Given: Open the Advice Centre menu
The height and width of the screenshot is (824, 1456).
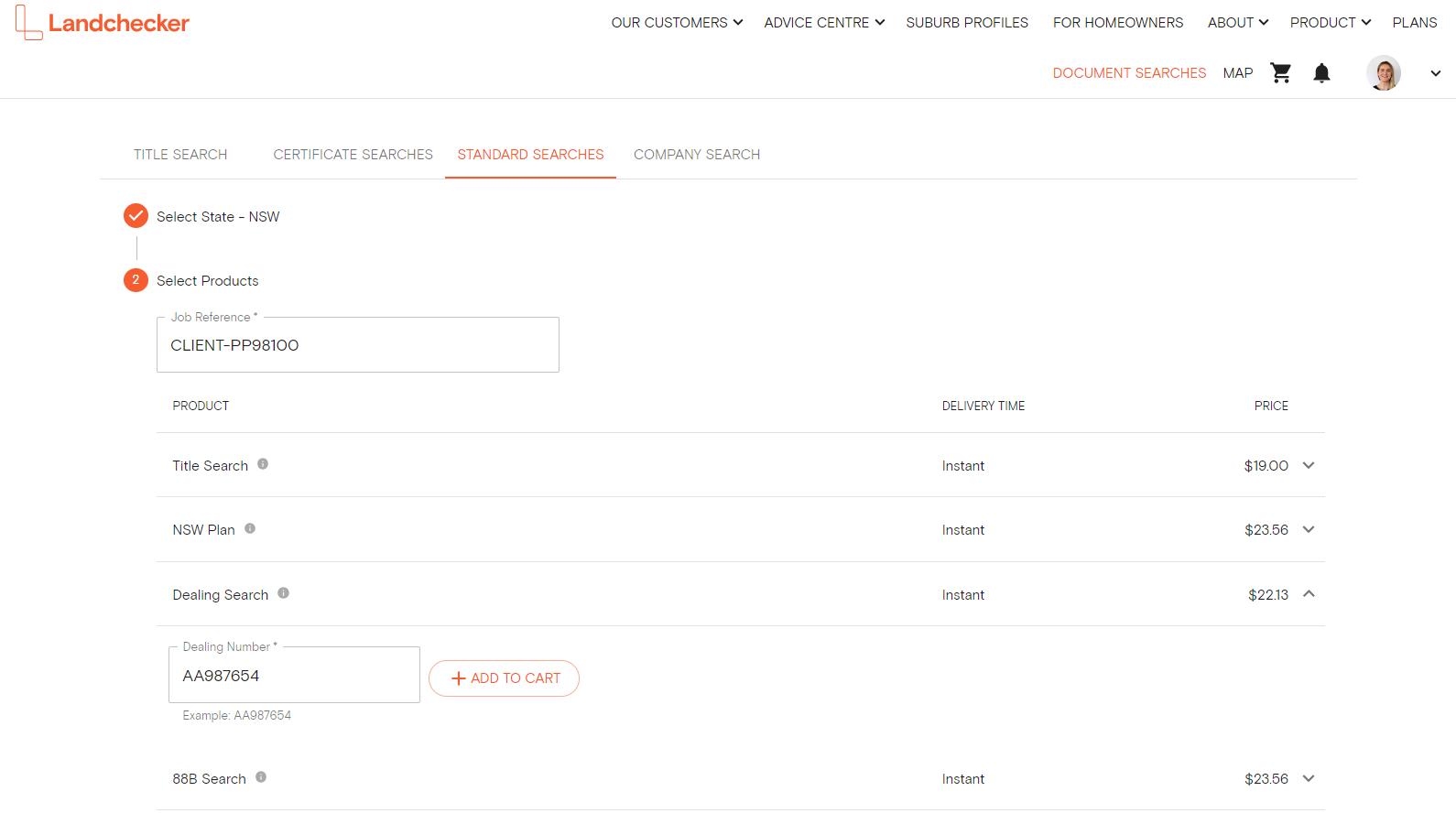Looking at the screenshot, I should pos(824,22).
